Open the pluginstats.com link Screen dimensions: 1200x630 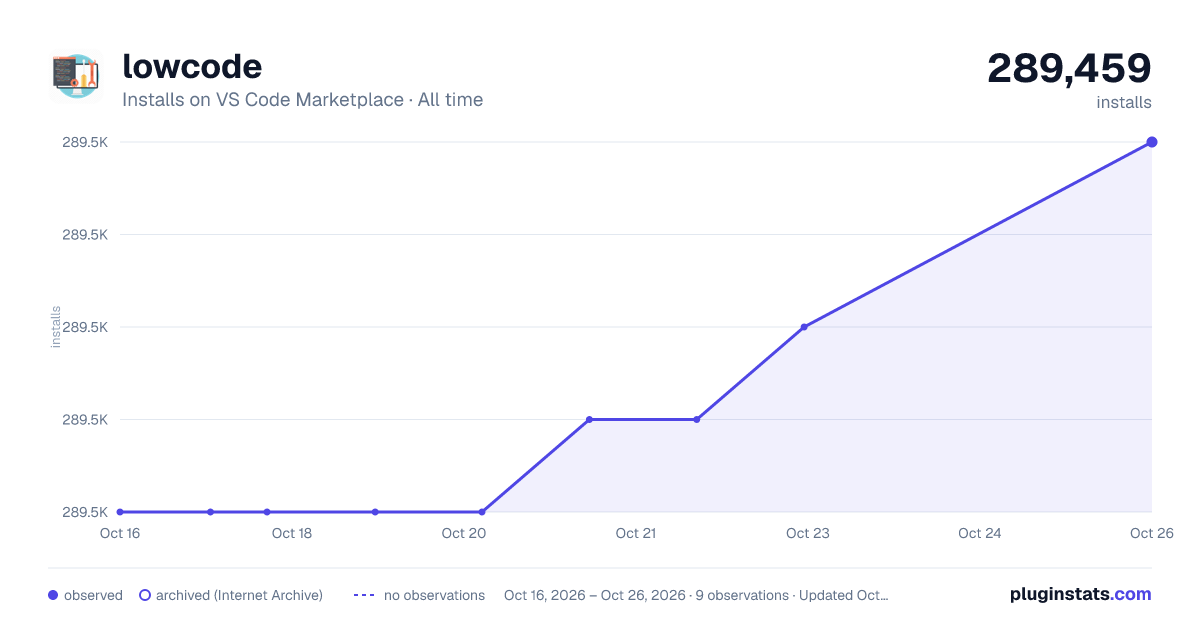[1080, 594]
